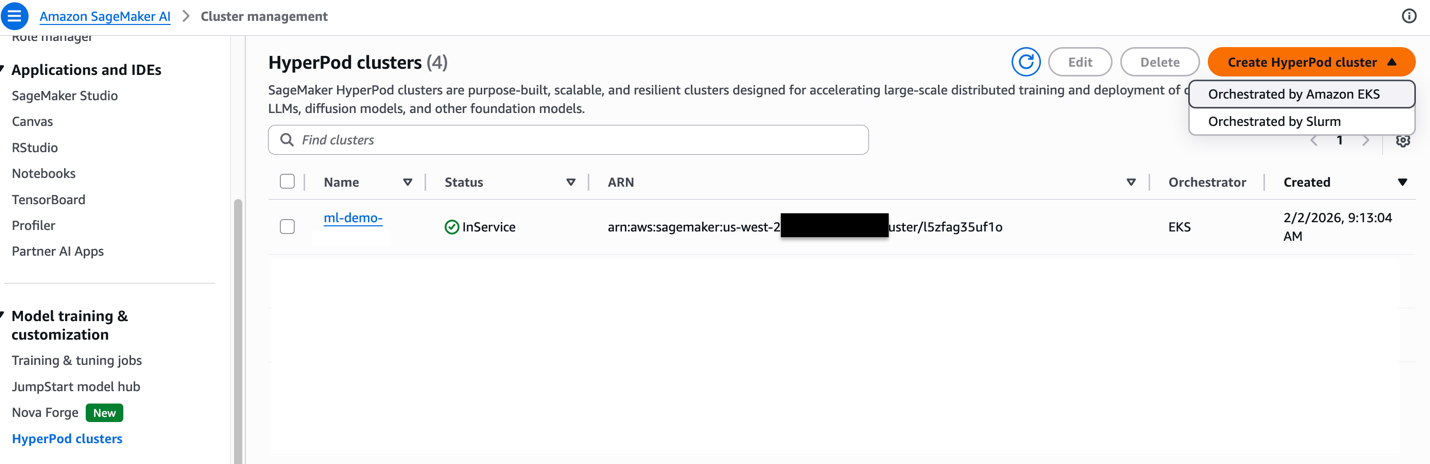Image resolution: width=1430 pixels, height=464 pixels.
Task: Sort by the Name column arrow
Action: [x=407, y=182]
